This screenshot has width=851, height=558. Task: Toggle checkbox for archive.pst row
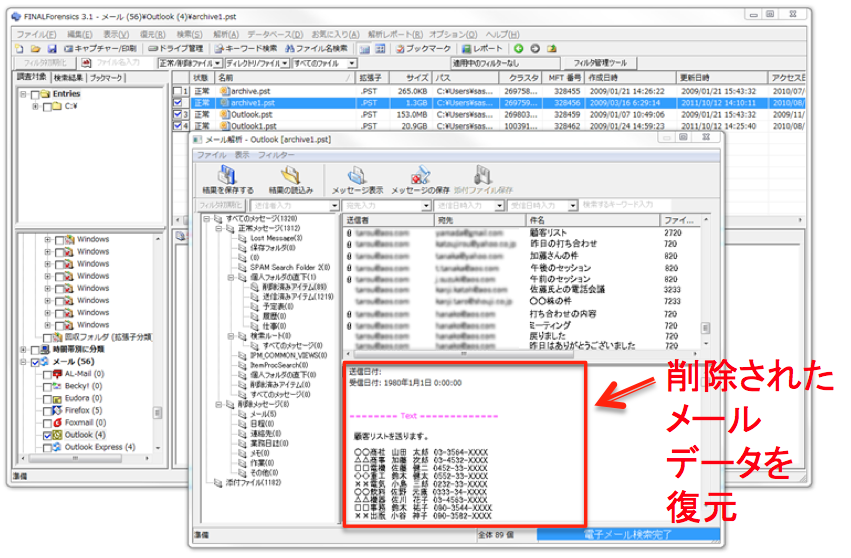(x=177, y=91)
